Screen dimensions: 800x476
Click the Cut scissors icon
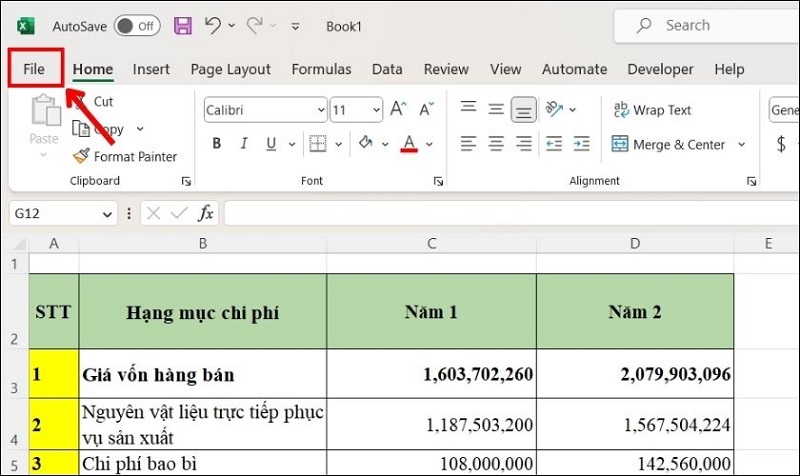[x=82, y=101]
